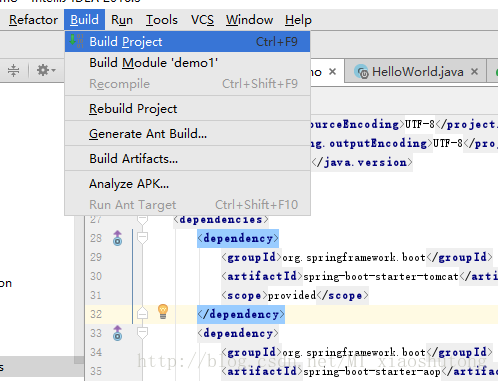Click the outputEncoding UTF-8 value

point(448,143)
